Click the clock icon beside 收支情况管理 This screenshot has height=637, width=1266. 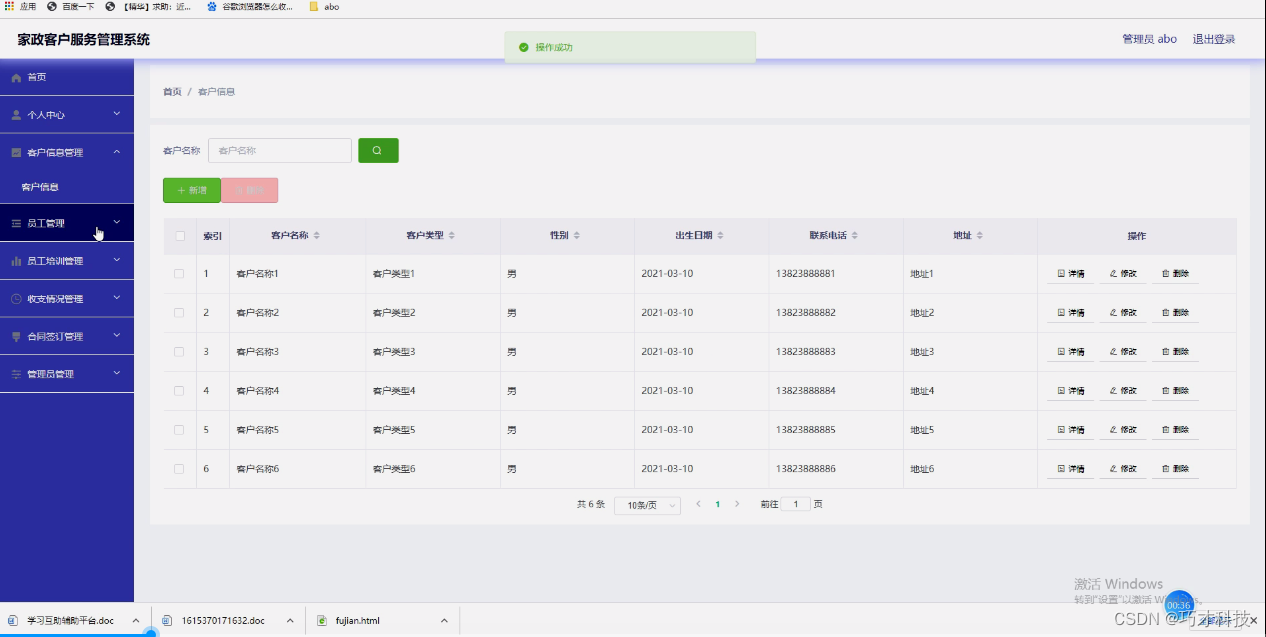(x=16, y=299)
